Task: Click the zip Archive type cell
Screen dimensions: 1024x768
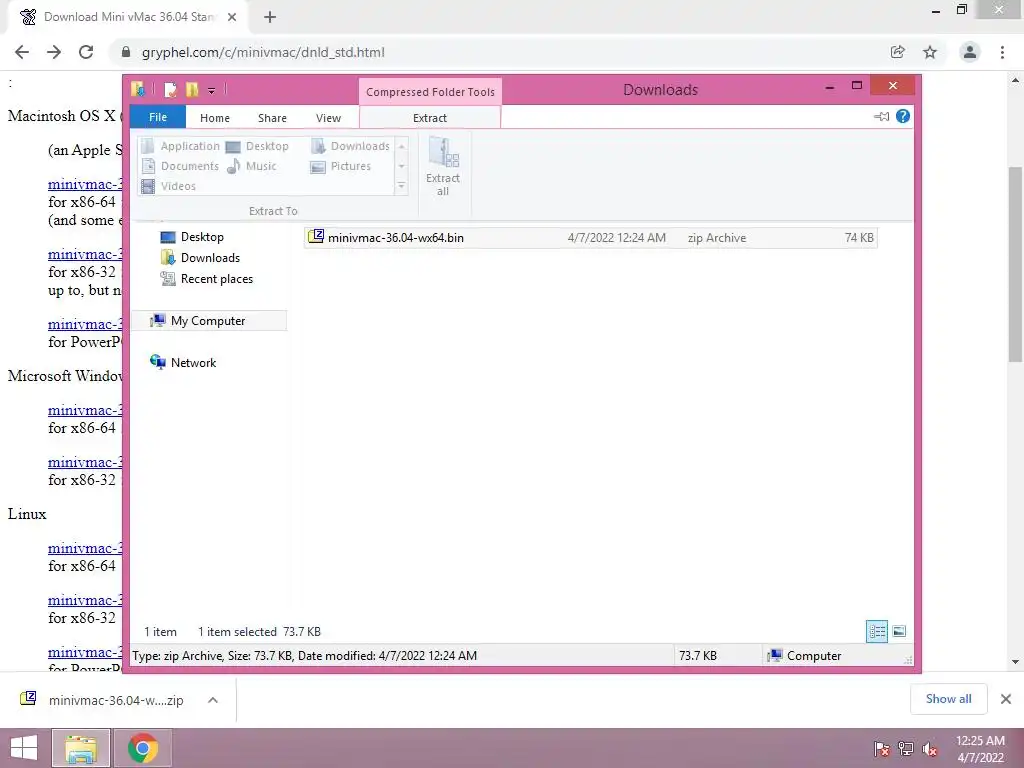Action: click(x=716, y=238)
